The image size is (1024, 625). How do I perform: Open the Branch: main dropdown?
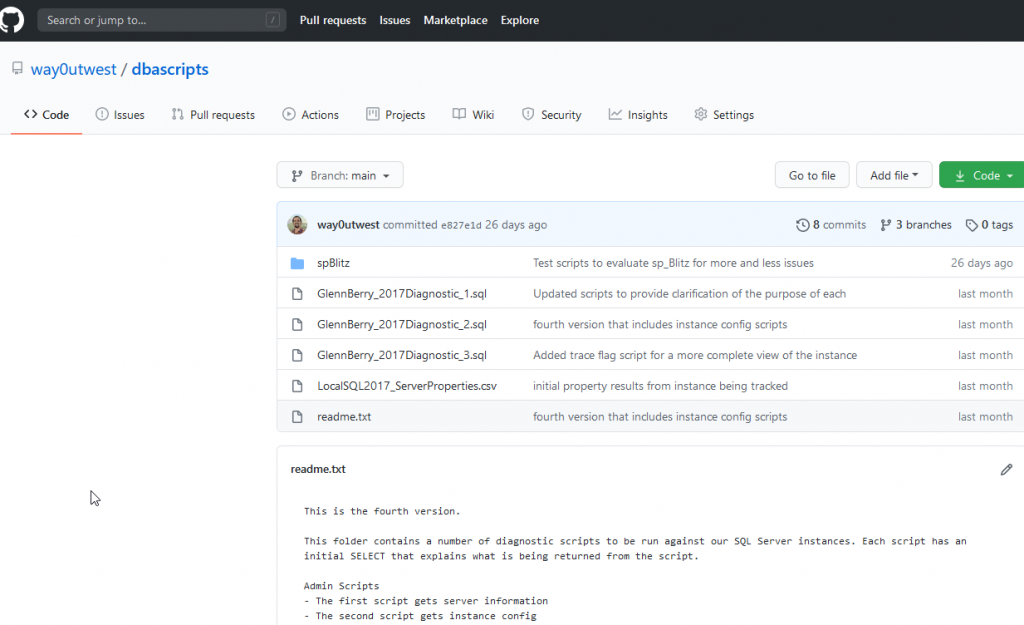click(339, 174)
